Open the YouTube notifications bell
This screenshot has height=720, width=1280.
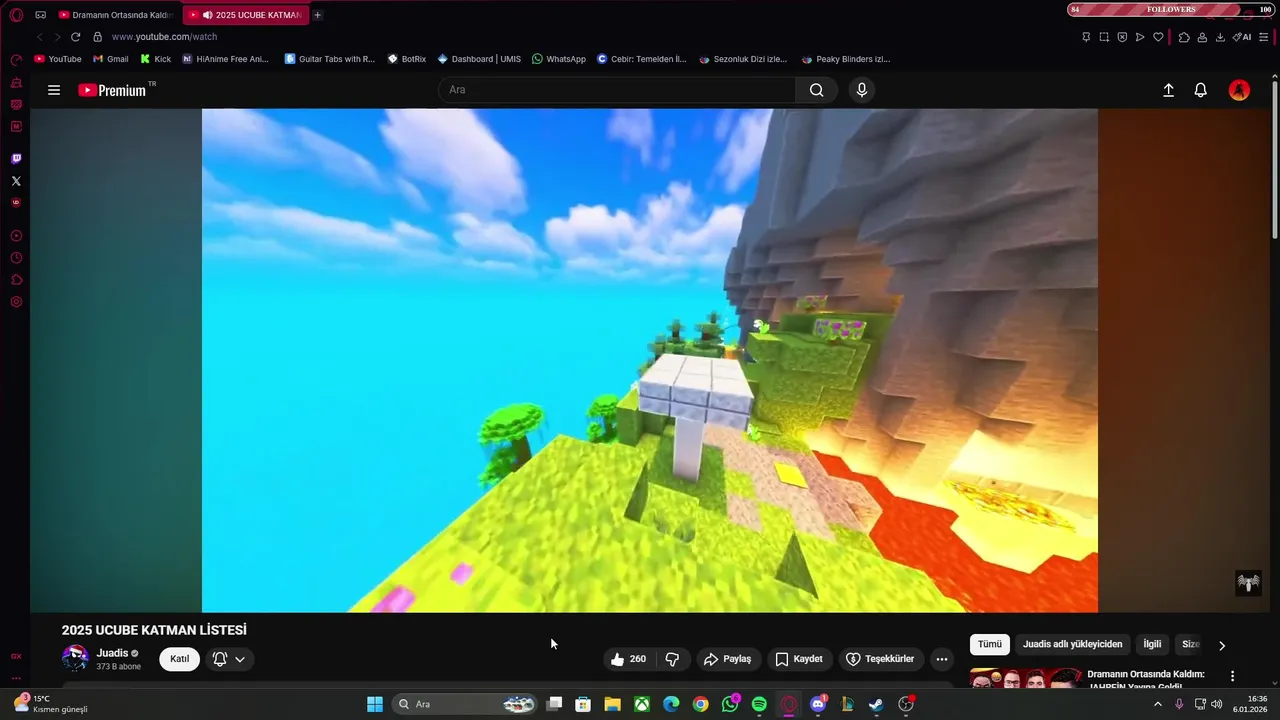click(1201, 90)
